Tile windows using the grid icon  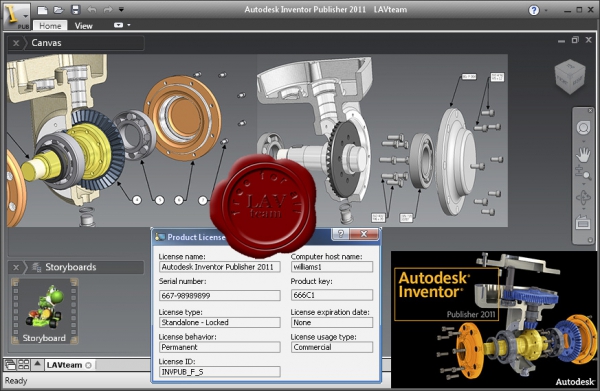24,365
